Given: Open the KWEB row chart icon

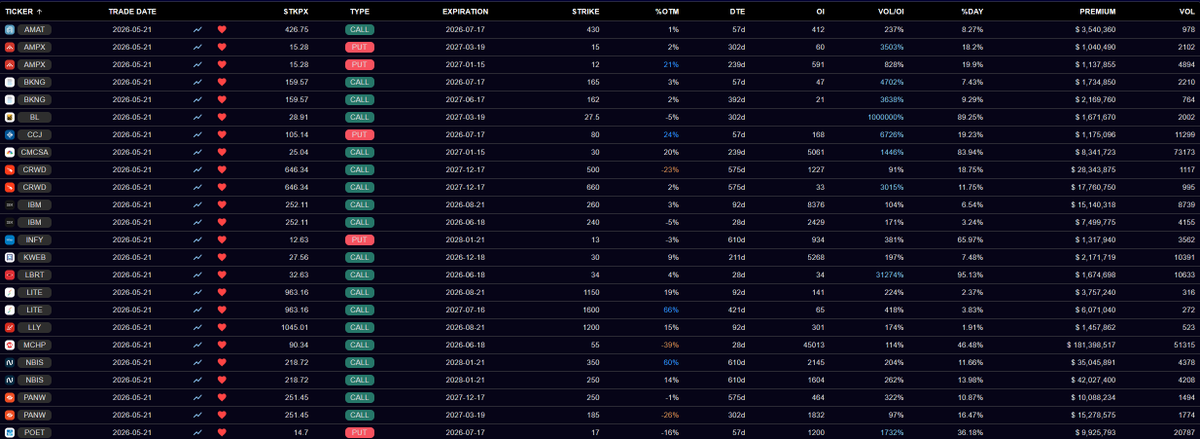Looking at the screenshot, I should [198, 257].
